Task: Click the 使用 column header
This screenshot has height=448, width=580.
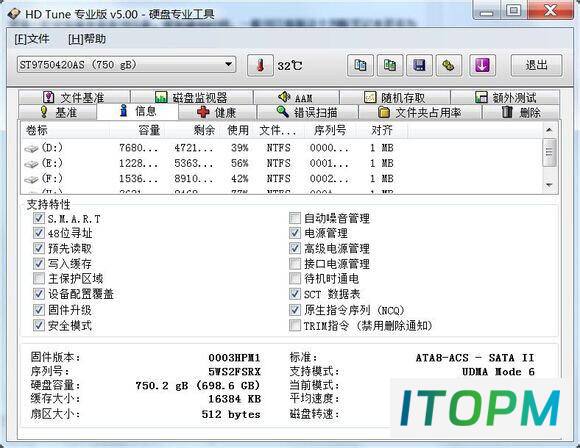Action: (237, 130)
